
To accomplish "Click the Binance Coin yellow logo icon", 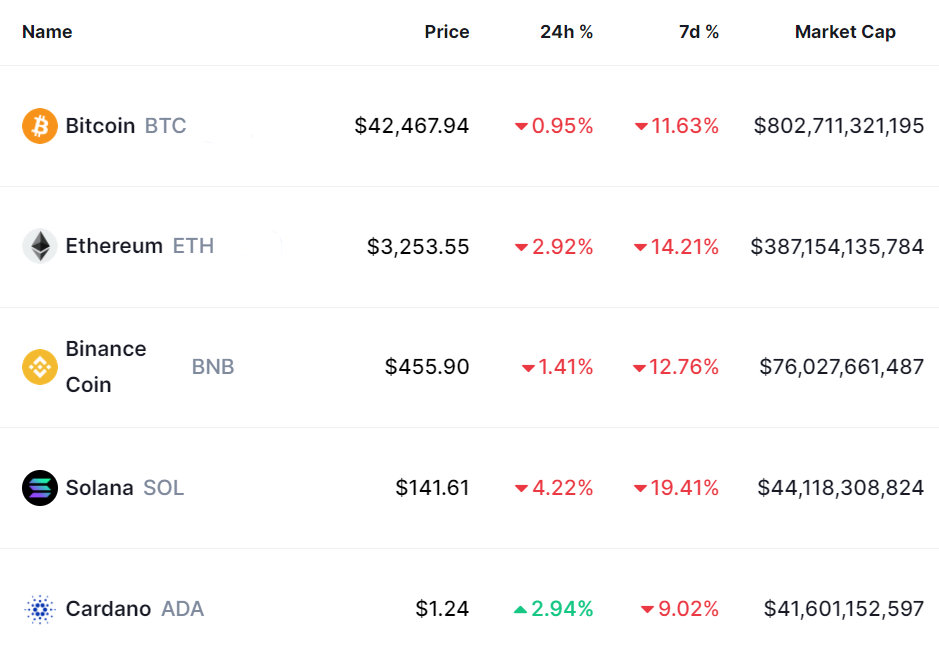I will point(40,367).
